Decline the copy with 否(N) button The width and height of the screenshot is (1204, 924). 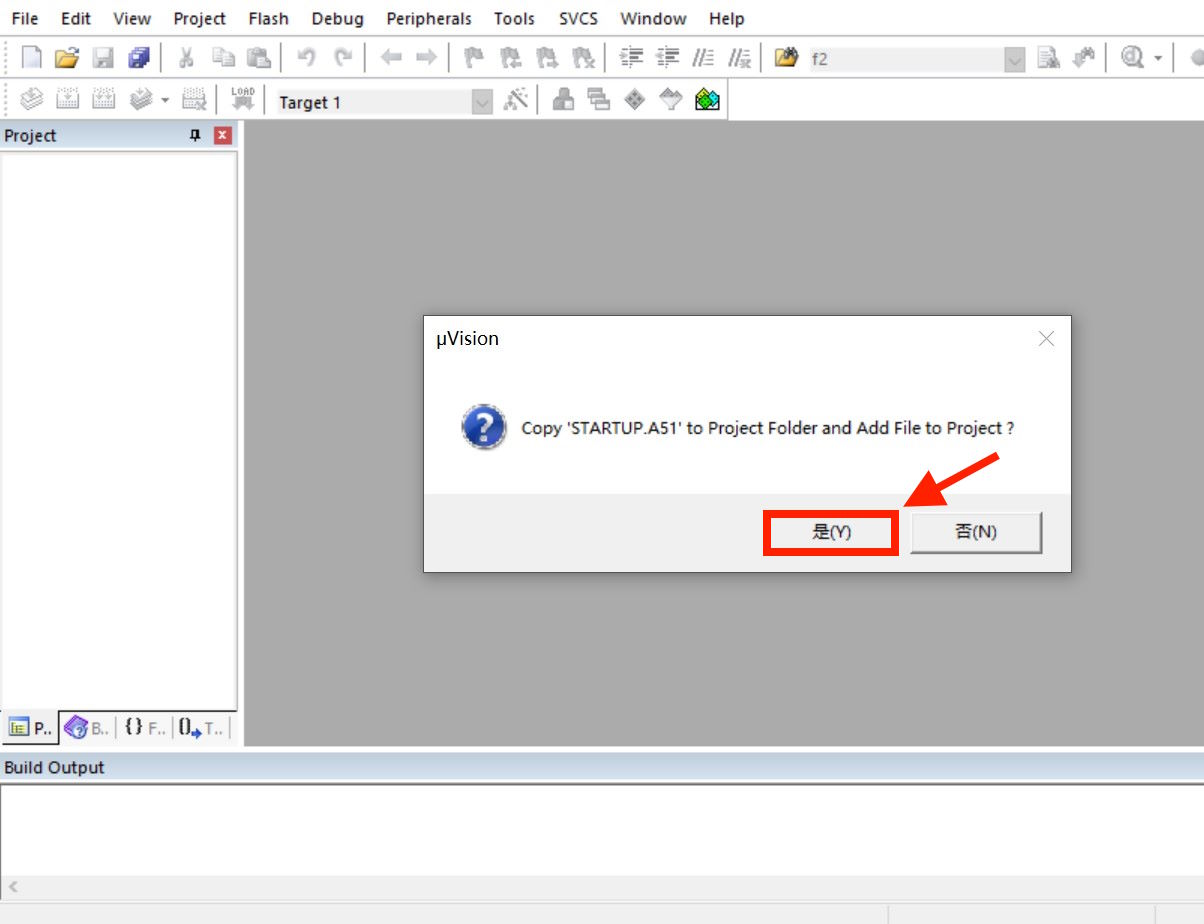[976, 532]
